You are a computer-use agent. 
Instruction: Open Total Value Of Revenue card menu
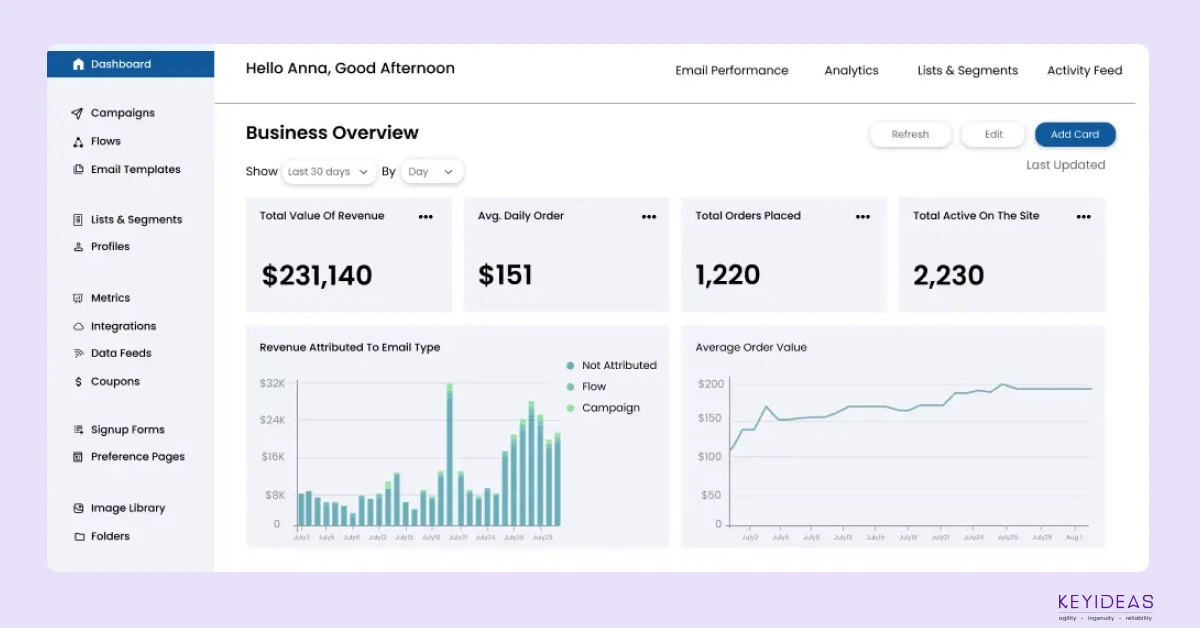click(426, 217)
